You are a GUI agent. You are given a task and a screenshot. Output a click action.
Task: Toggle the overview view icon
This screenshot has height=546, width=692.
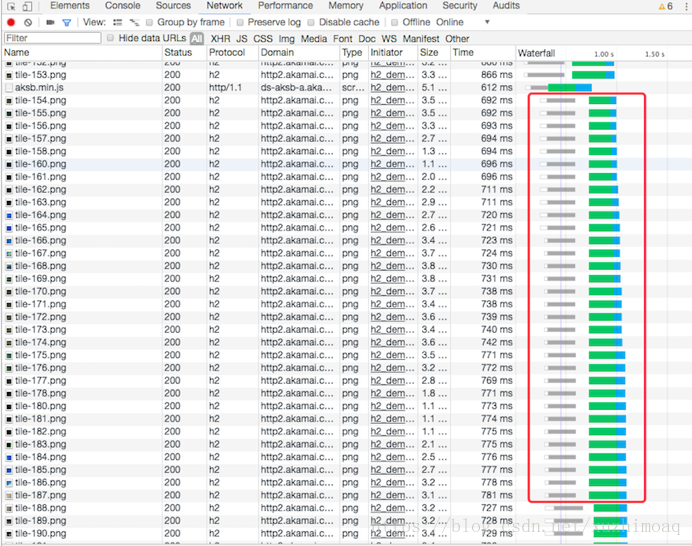click(x=134, y=23)
